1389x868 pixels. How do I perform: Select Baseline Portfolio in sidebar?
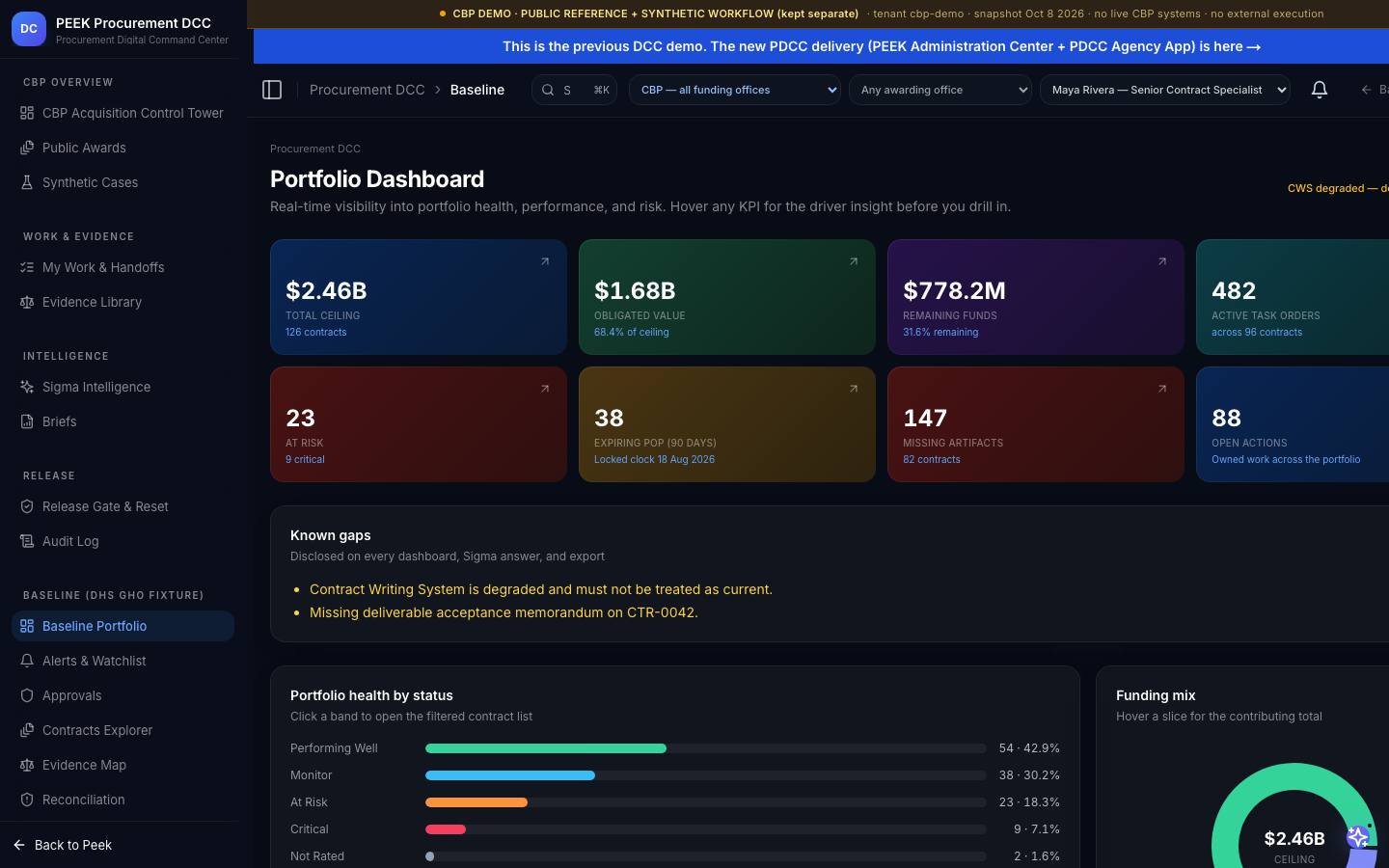pyautogui.click(x=123, y=626)
